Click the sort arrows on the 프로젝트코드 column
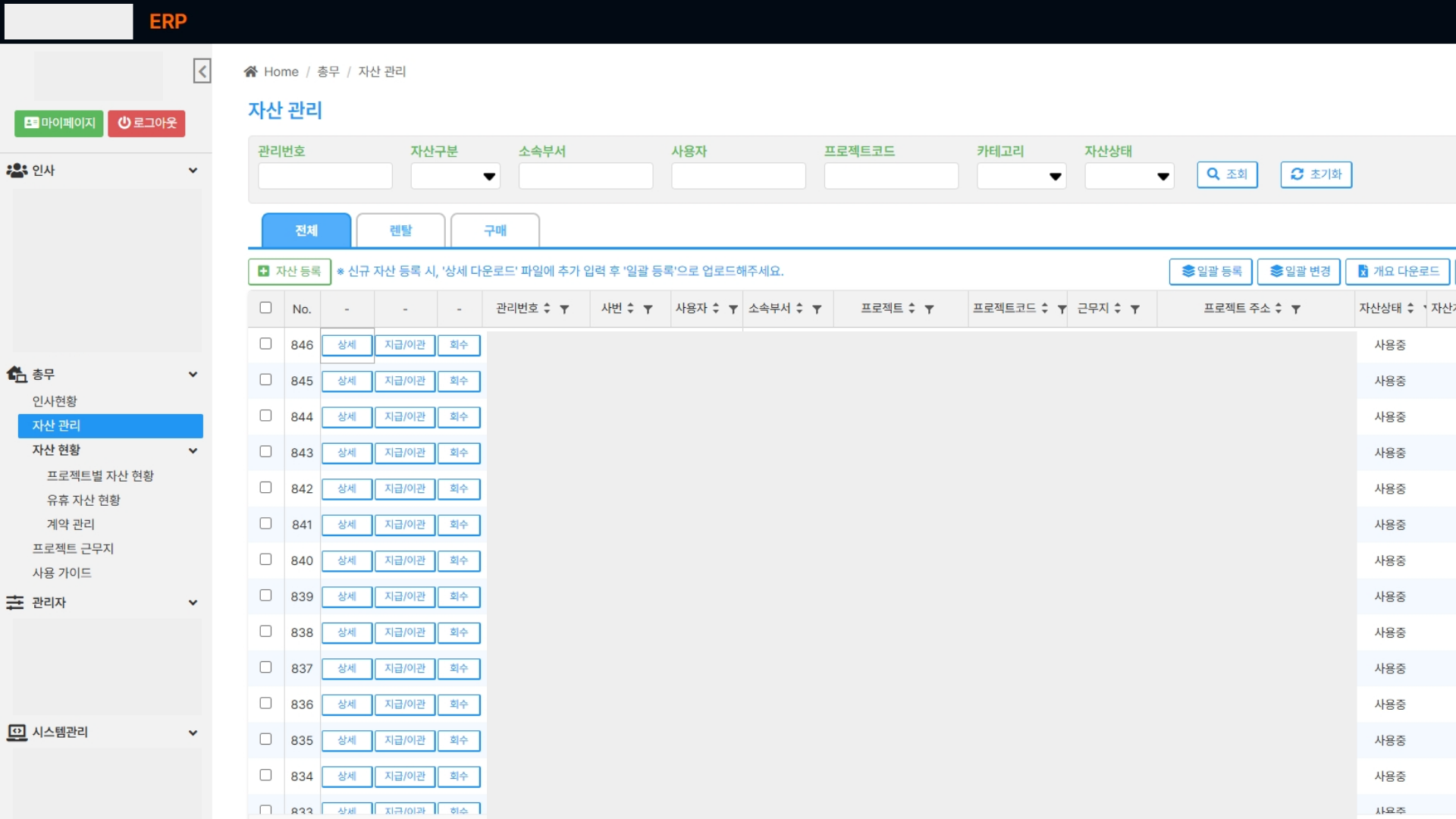Screen dimensions: 1456x819 (1044, 308)
